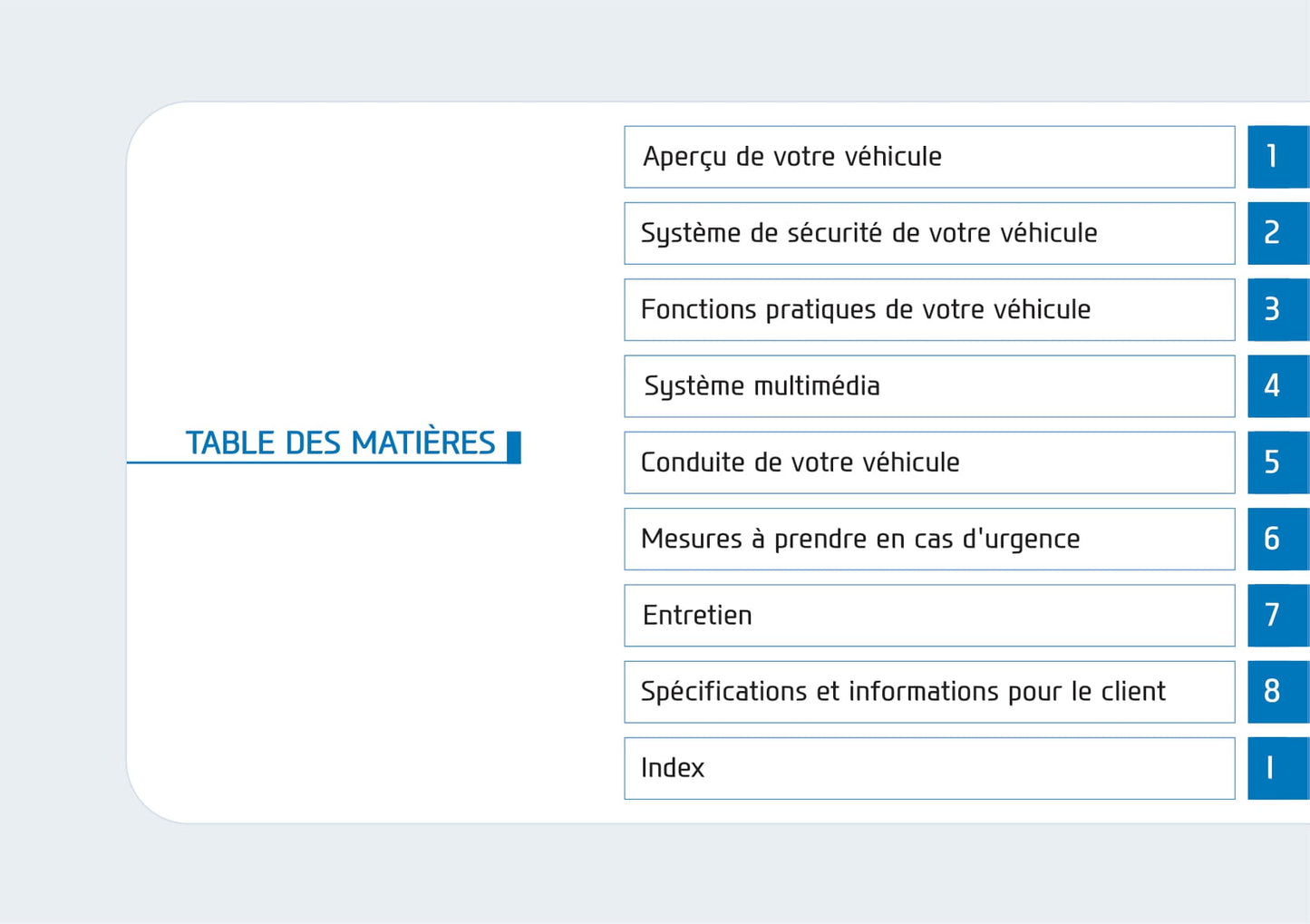Click the blue chapter 1 tab
Screen dimensions: 1310x924
tap(1277, 157)
